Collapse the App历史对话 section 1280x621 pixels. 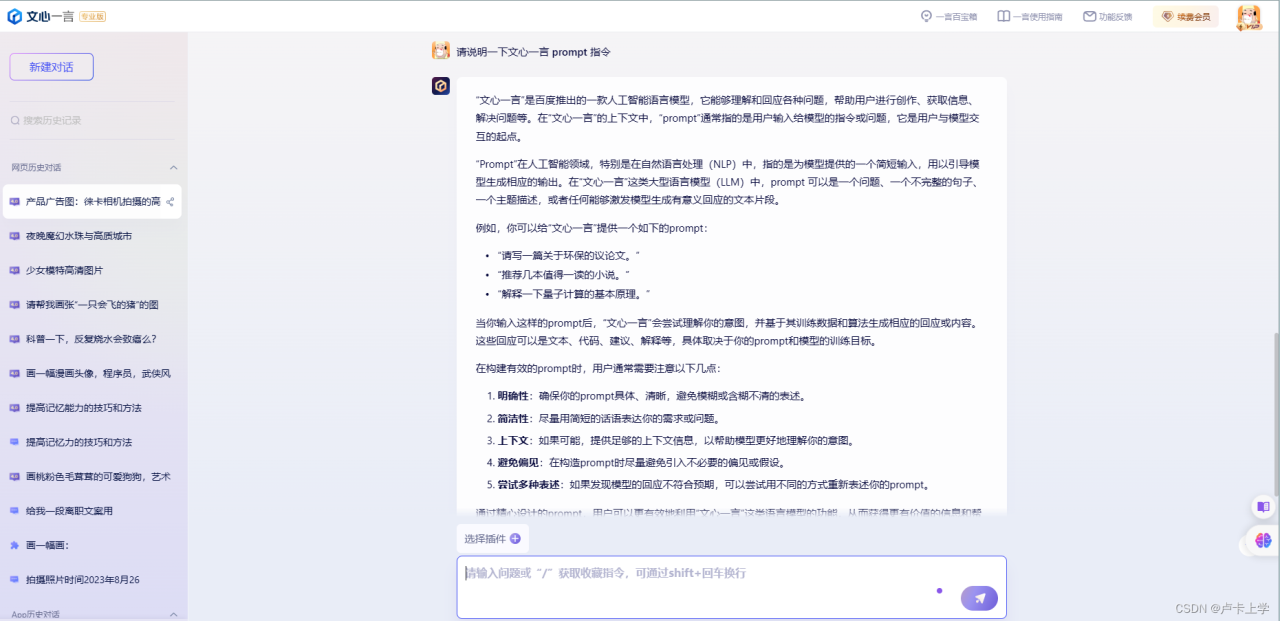pos(173,614)
